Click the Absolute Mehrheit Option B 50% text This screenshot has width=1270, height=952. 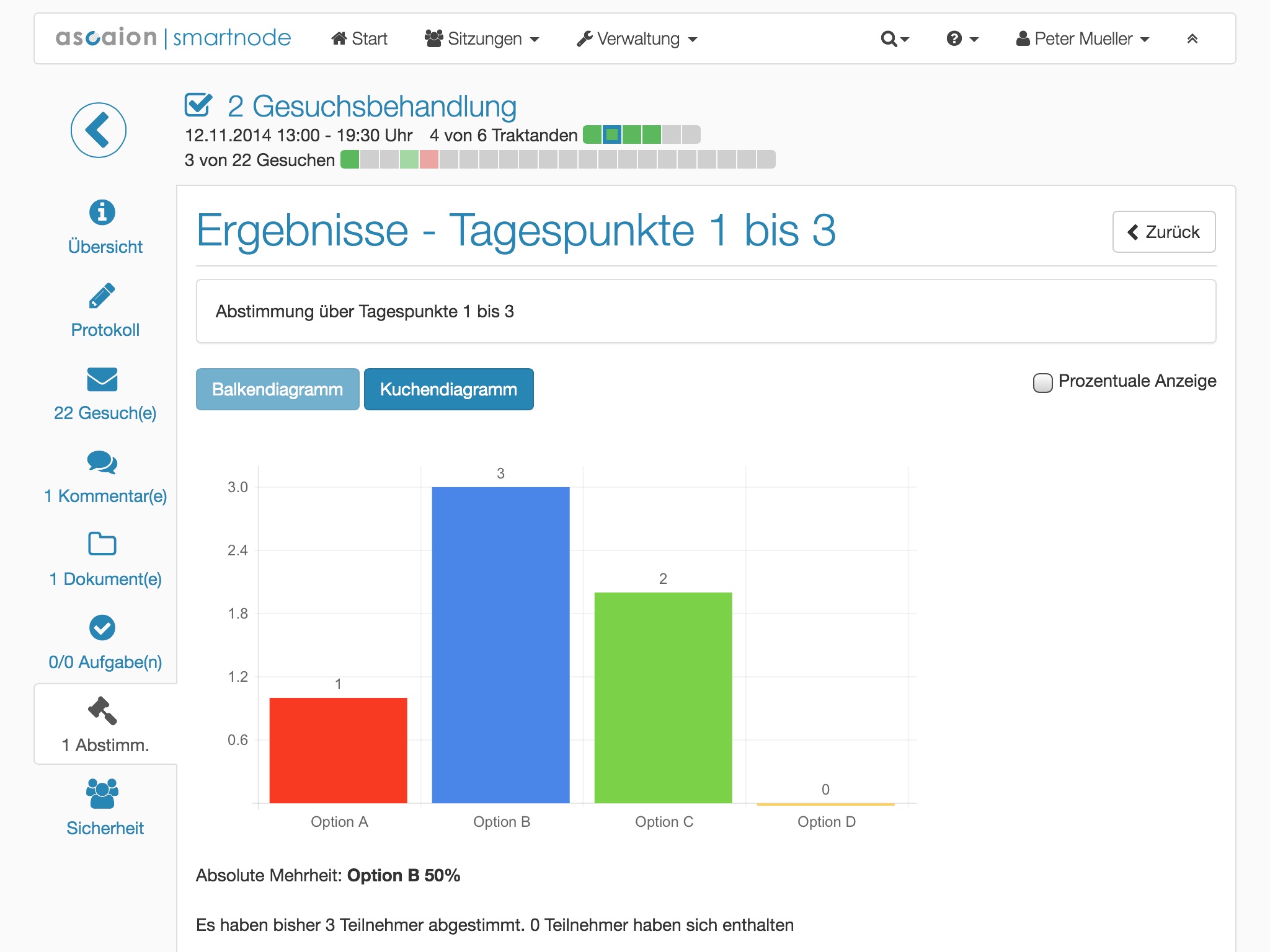pyautogui.click(x=328, y=875)
